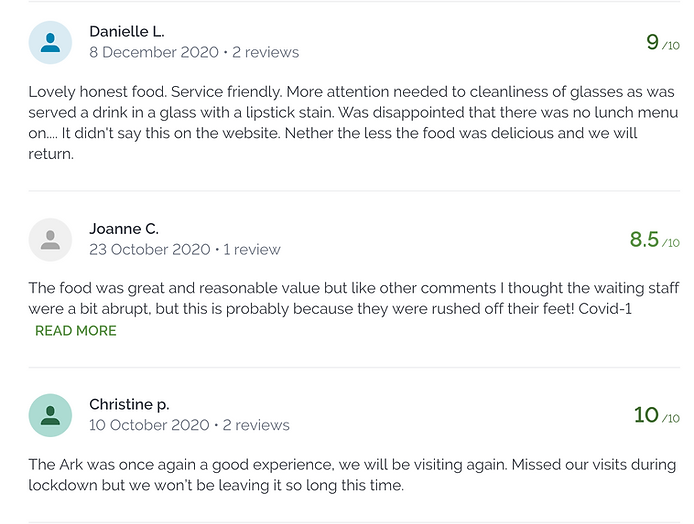Click the 10 October 2020 date
This screenshot has height=524, width=694.
point(149,425)
